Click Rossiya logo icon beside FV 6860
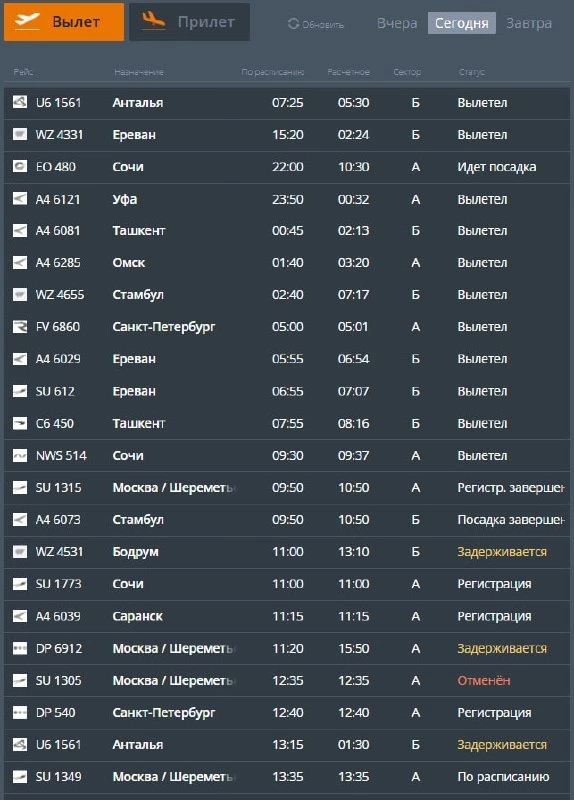 click(x=20, y=327)
